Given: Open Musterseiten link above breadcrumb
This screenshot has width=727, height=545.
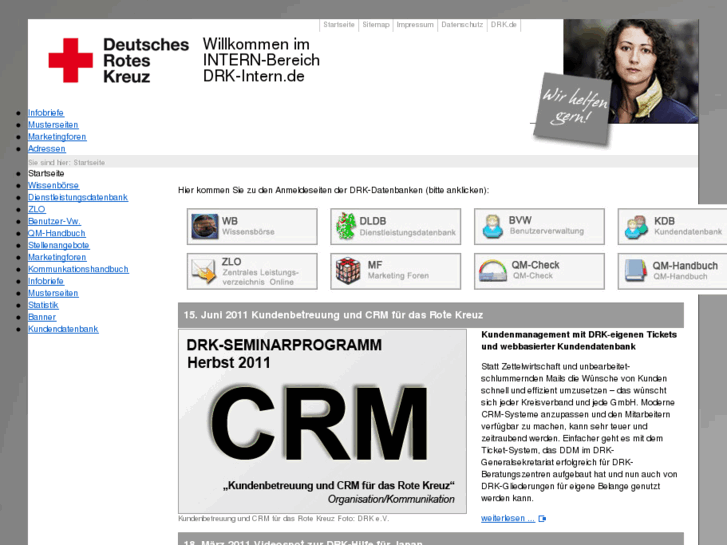Looking at the screenshot, I should (53, 125).
